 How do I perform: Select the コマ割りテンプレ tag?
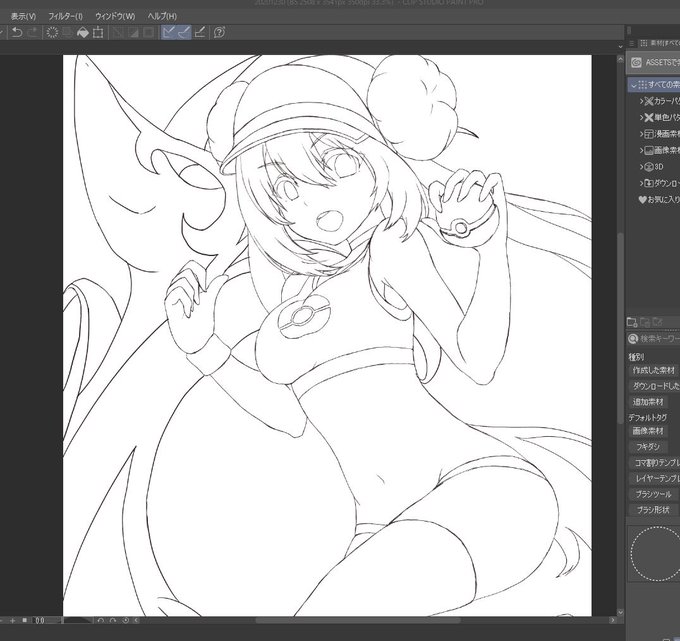654,463
